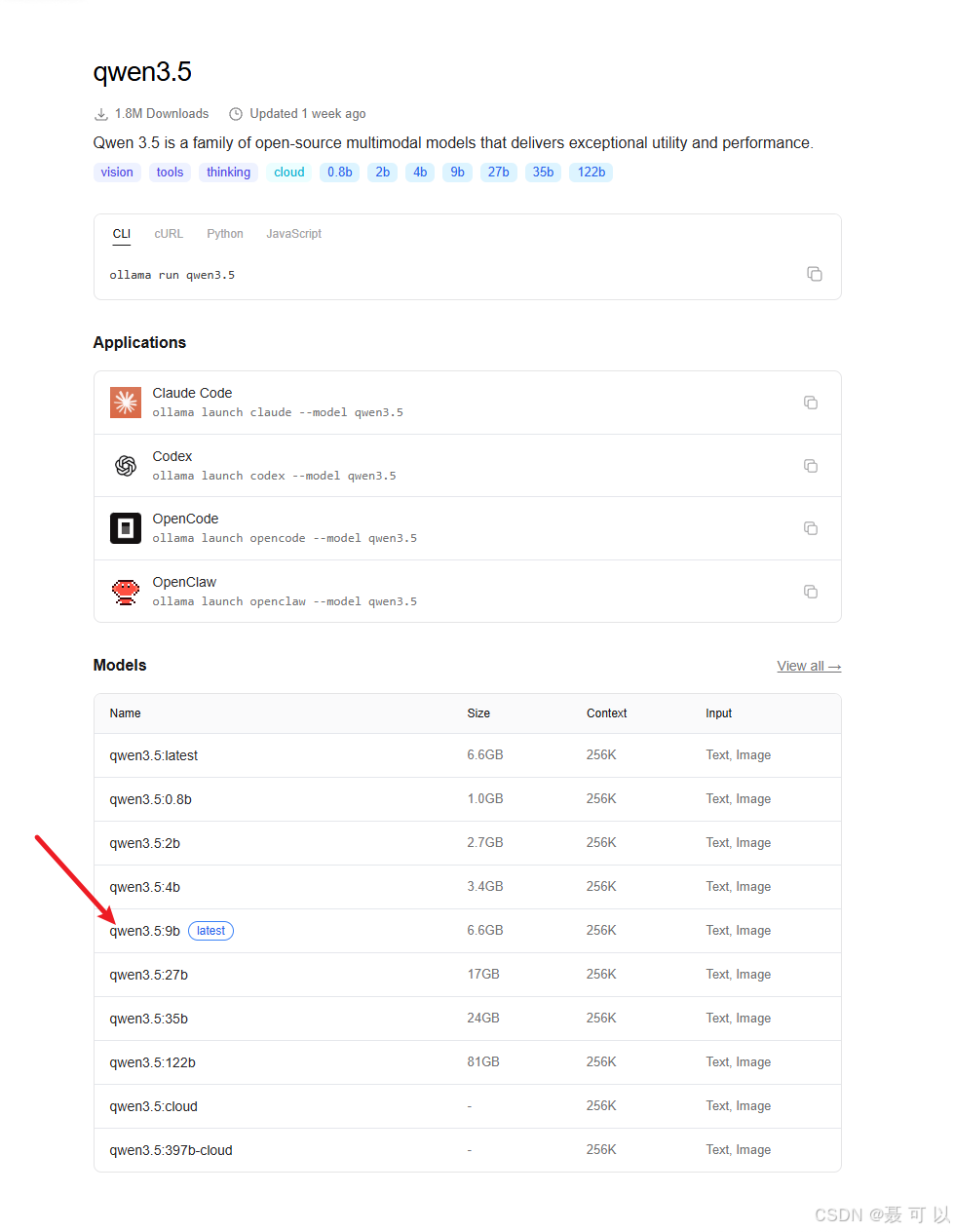This screenshot has width=954, height=1232.
Task: Click the Size column header
Action: (478, 713)
